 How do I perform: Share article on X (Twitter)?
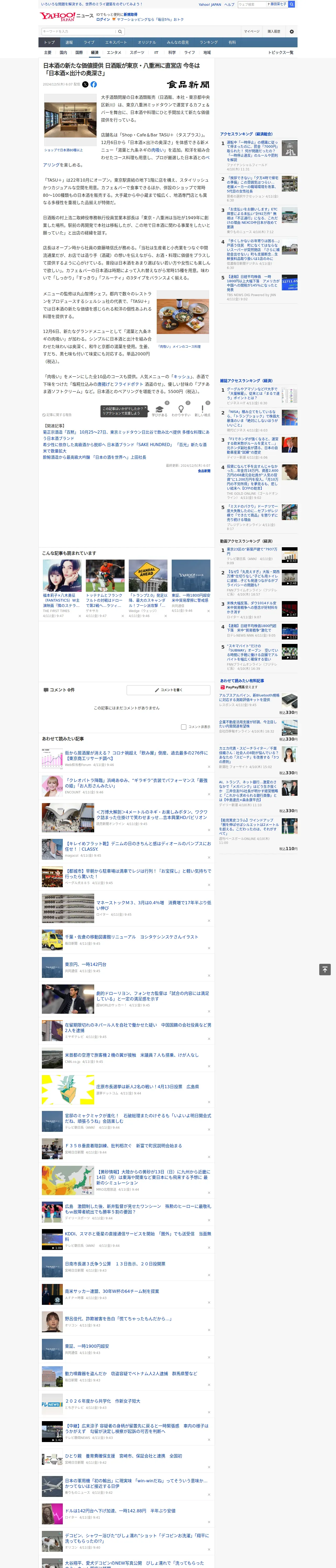click(x=85, y=85)
